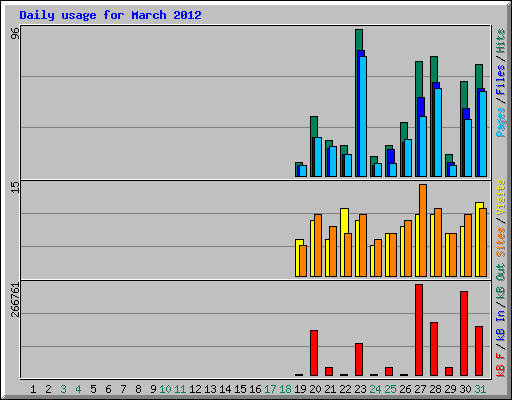Click the tallest orange sites bar for day 27

pos(423,230)
